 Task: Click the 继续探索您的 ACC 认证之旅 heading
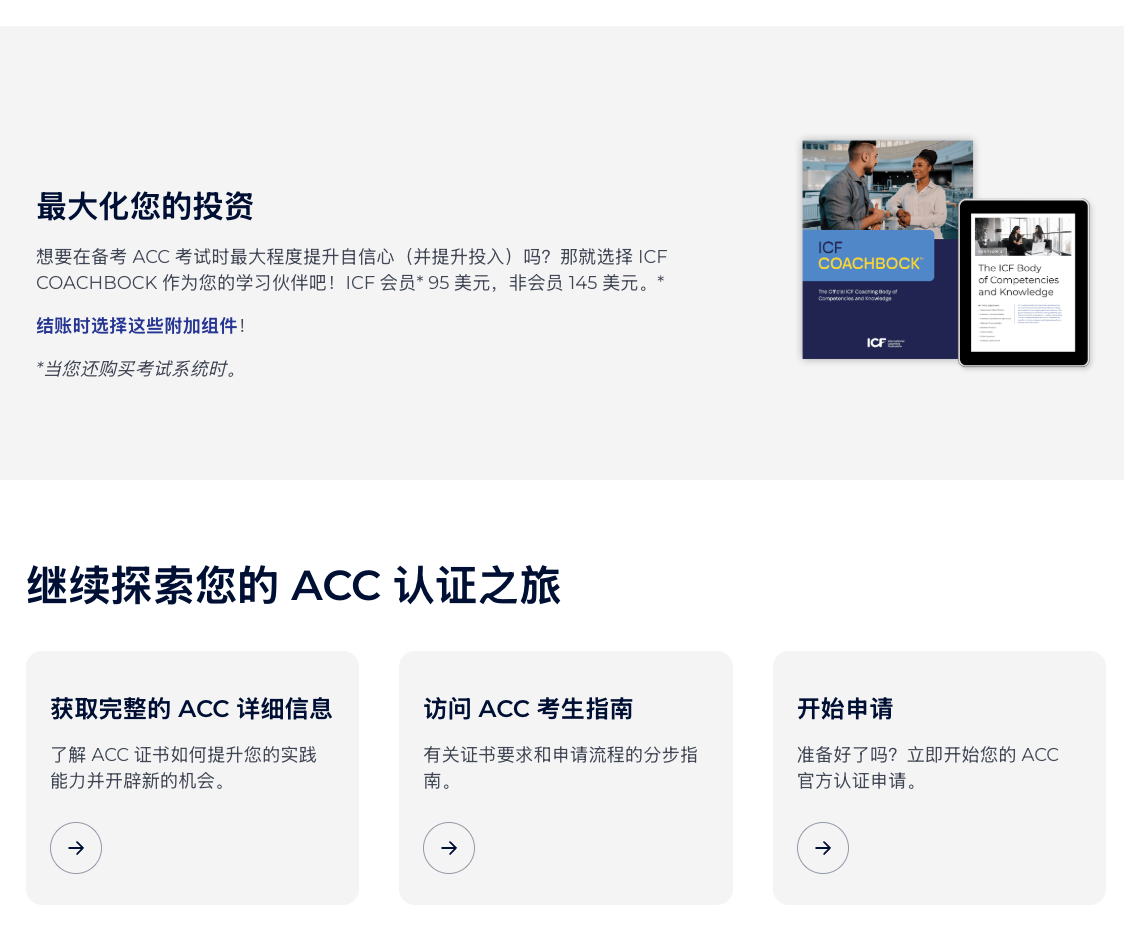(294, 585)
